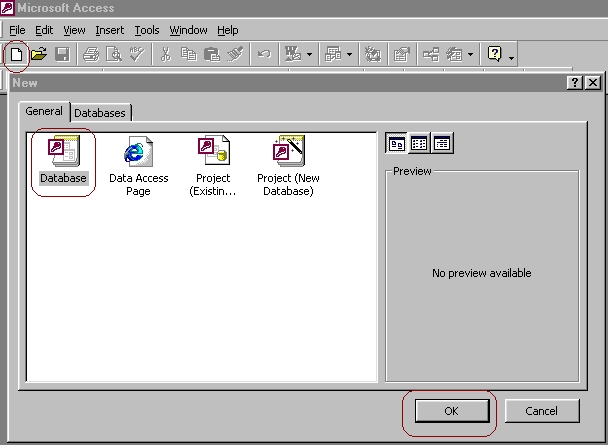Open the Window menu

188,30
